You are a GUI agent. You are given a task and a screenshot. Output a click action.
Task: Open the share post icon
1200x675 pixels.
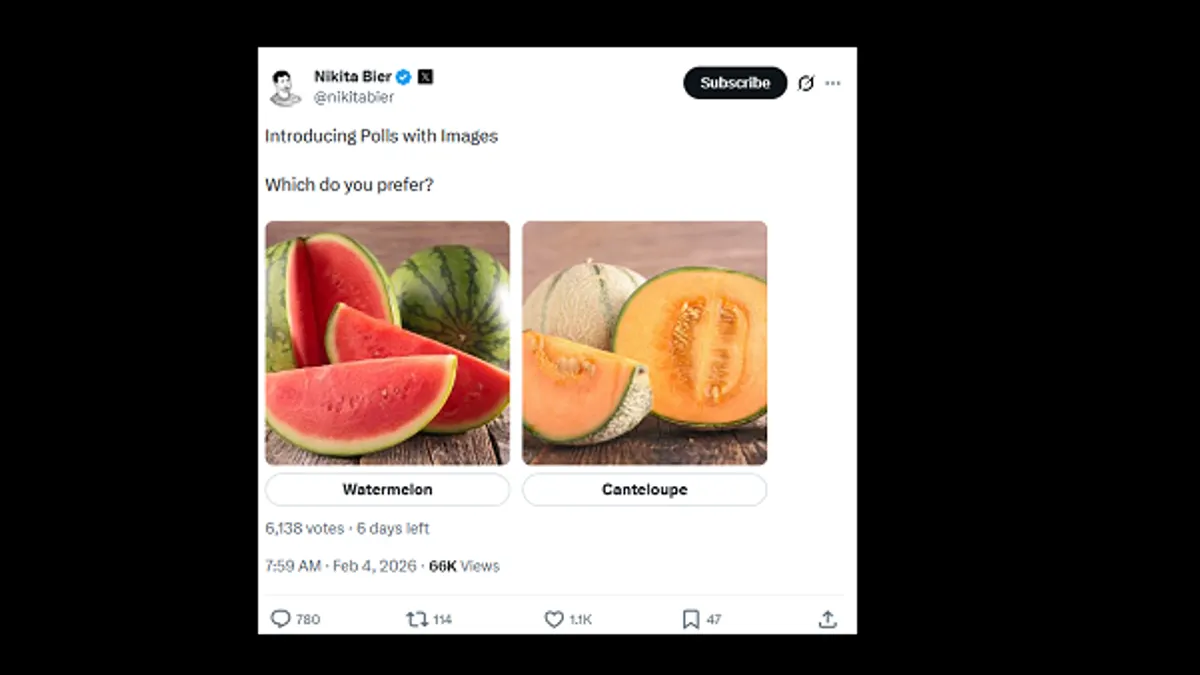(827, 619)
